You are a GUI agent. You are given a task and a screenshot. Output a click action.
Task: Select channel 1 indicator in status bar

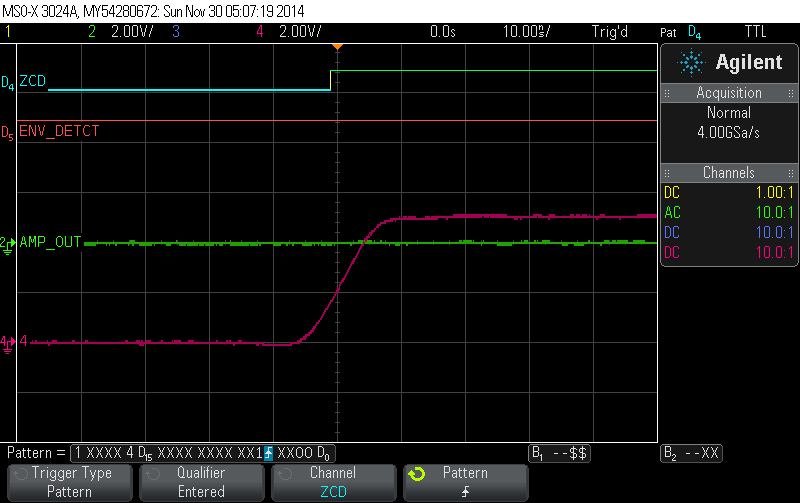pyautogui.click(x=8, y=32)
